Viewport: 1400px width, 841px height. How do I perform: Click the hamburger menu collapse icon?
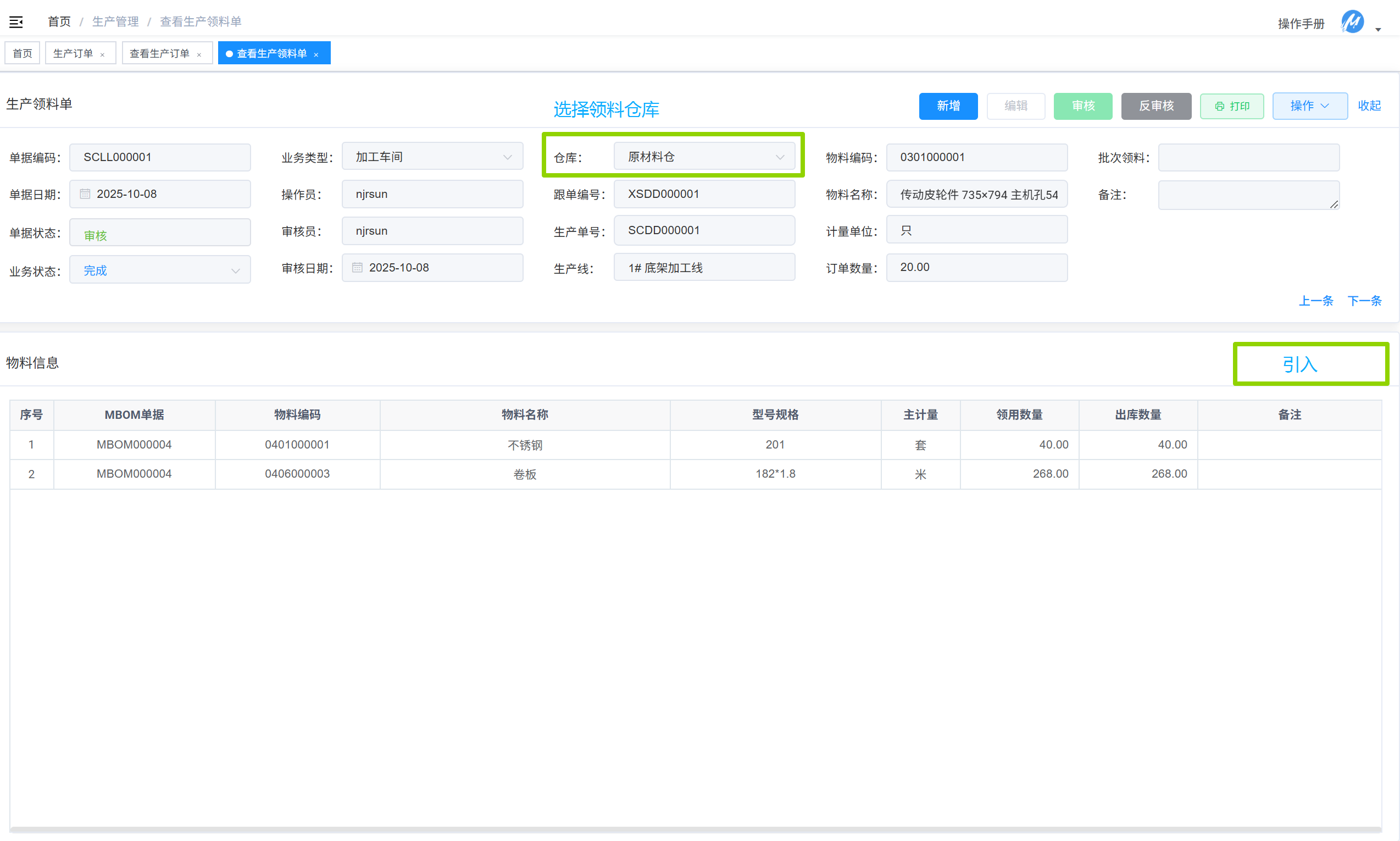16,22
